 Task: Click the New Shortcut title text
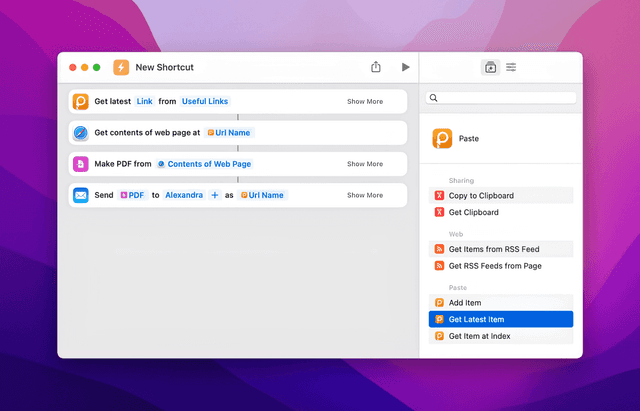[164, 67]
